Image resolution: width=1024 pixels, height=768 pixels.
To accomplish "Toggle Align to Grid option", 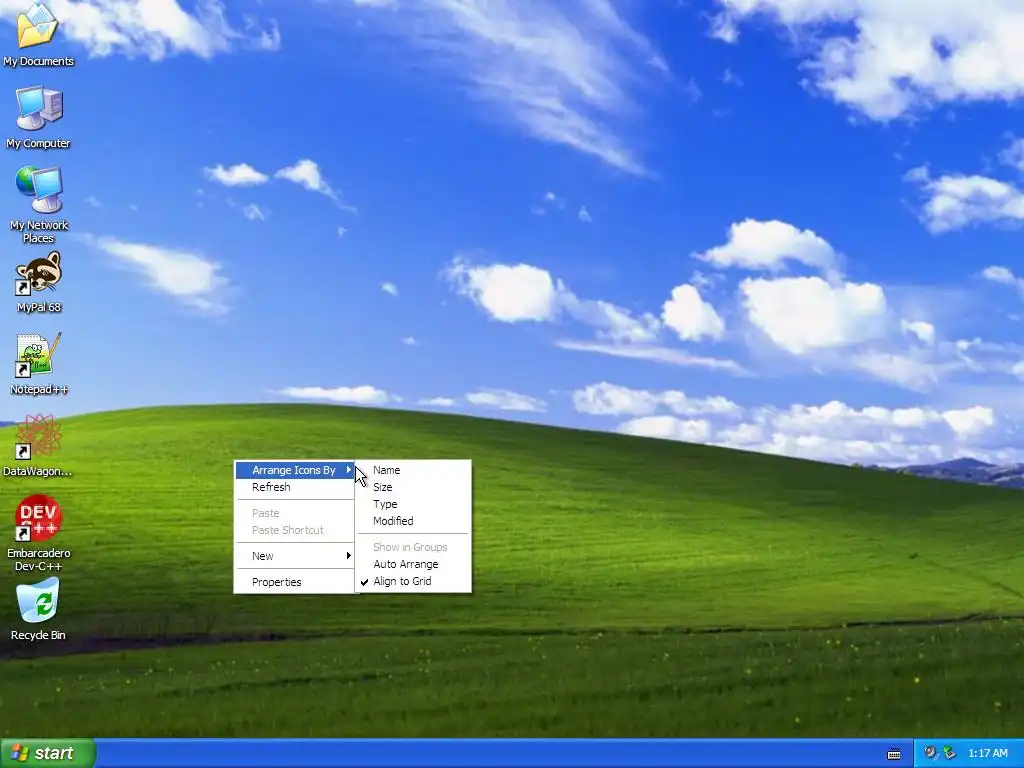I will [x=413, y=581].
